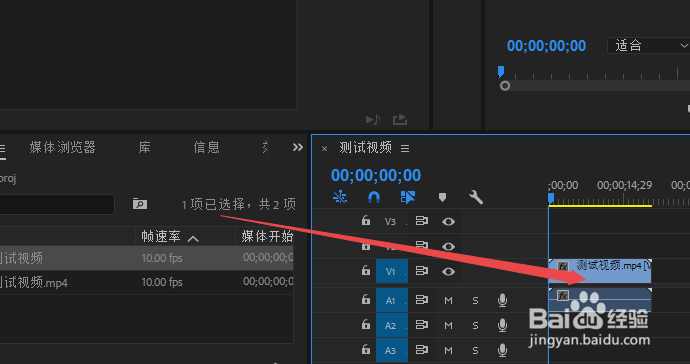The height and width of the screenshot is (364, 690).
Task: Toggle sync lock for track V3
Action: tap(422, 221)
